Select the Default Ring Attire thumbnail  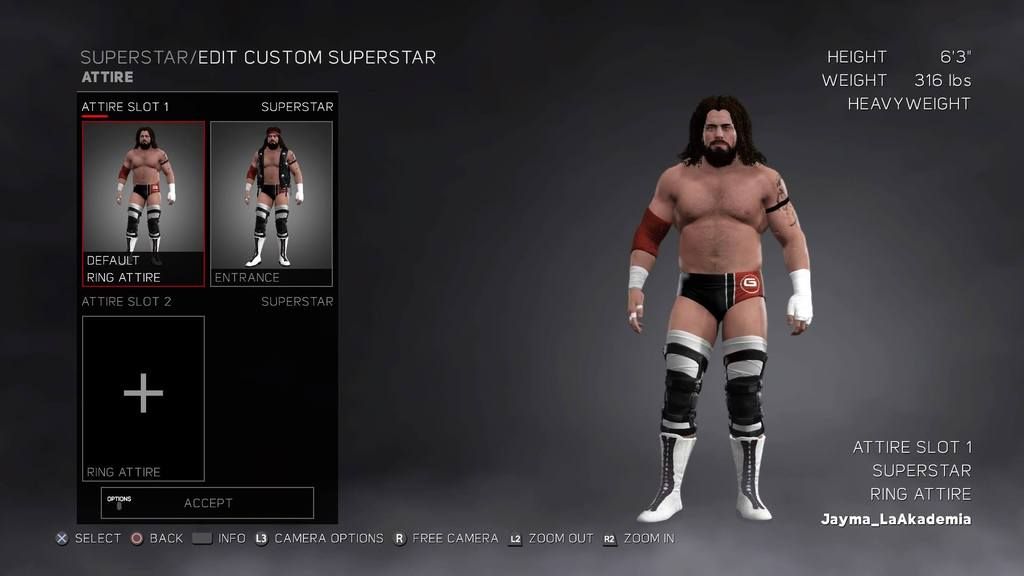[x=143, y=204]
